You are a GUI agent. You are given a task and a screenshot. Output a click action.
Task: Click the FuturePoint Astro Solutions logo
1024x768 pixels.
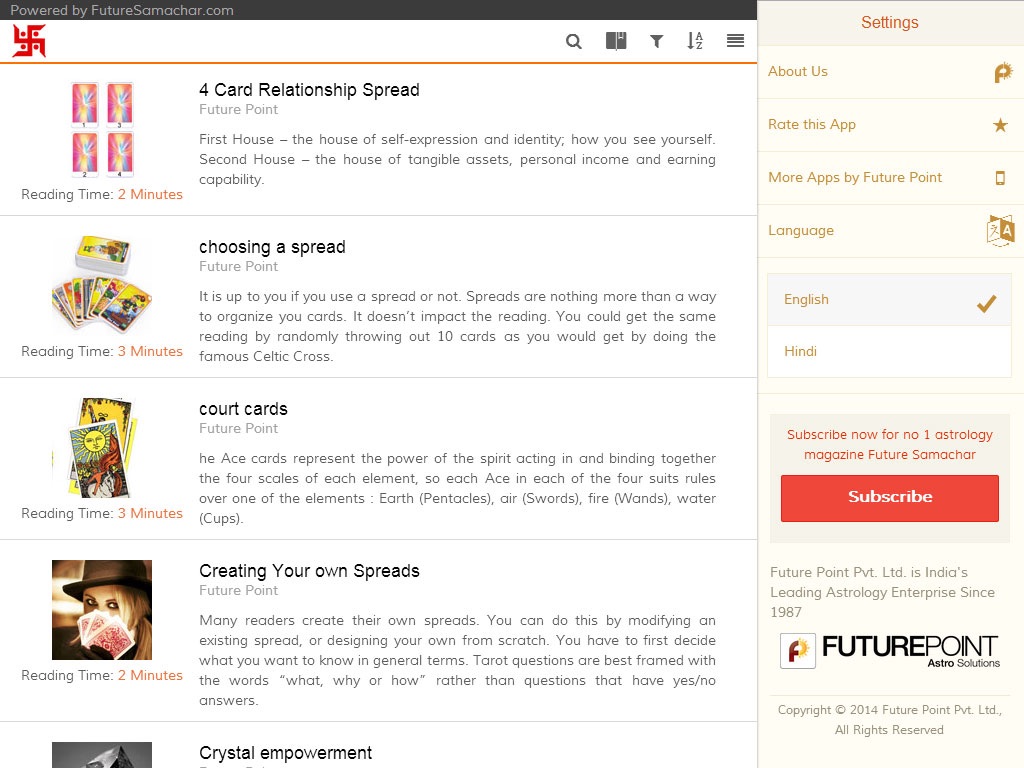coord(889,650)
